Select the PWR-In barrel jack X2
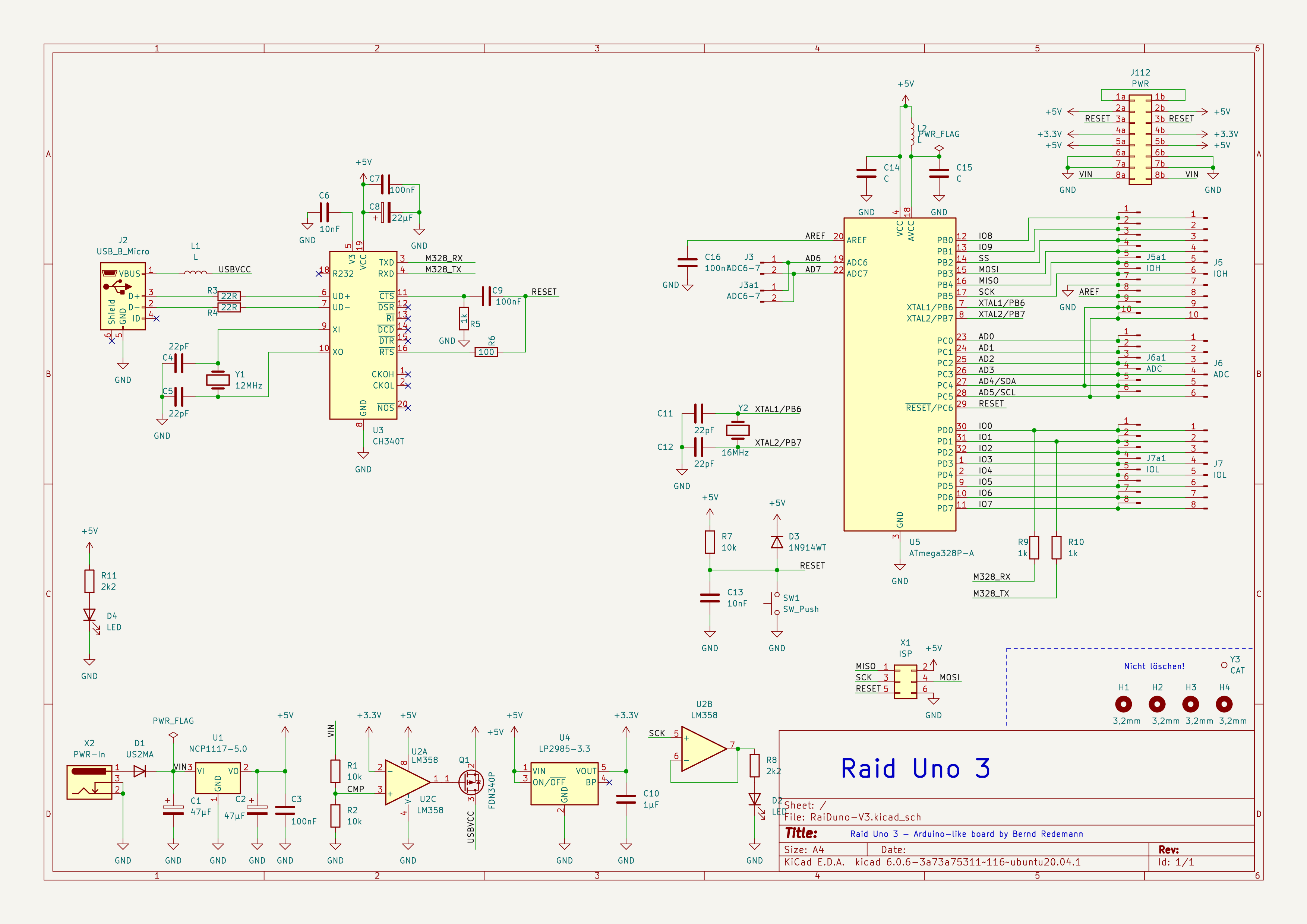This screenshot has height=924, width=1307. pyautogui.click(x=89, y=782)
